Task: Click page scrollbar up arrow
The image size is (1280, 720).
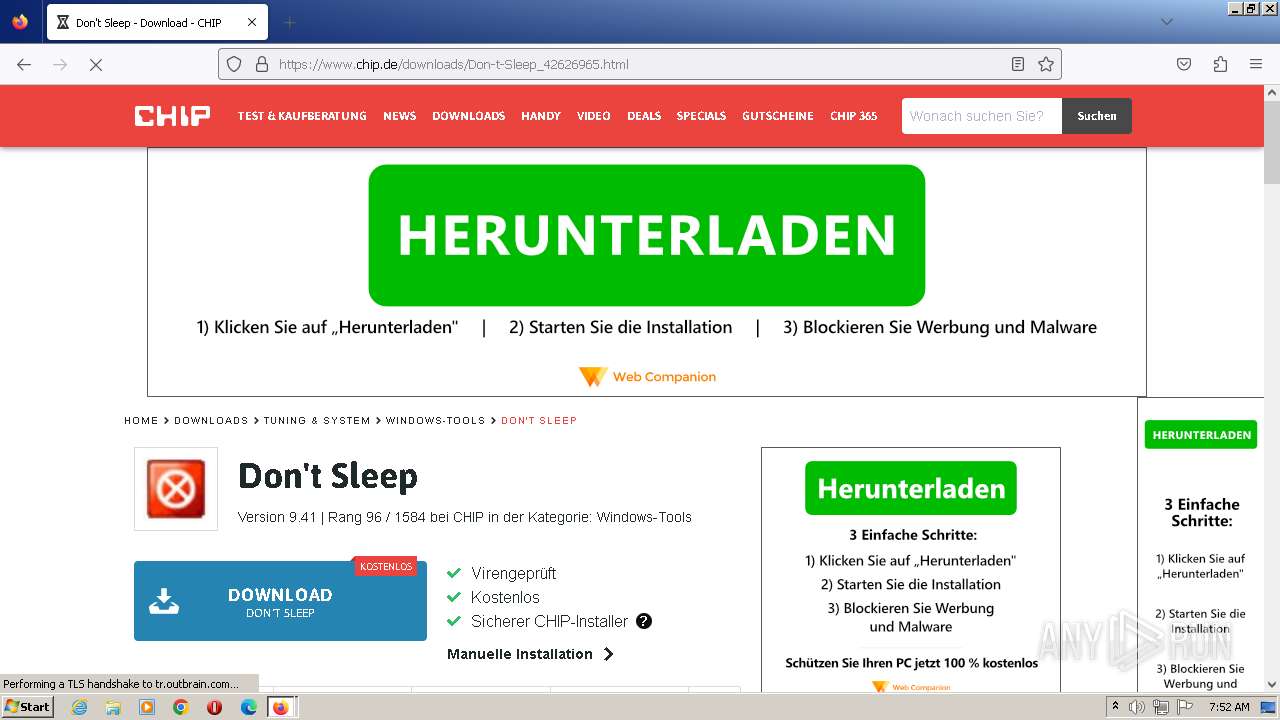Action: [1272, 93]
